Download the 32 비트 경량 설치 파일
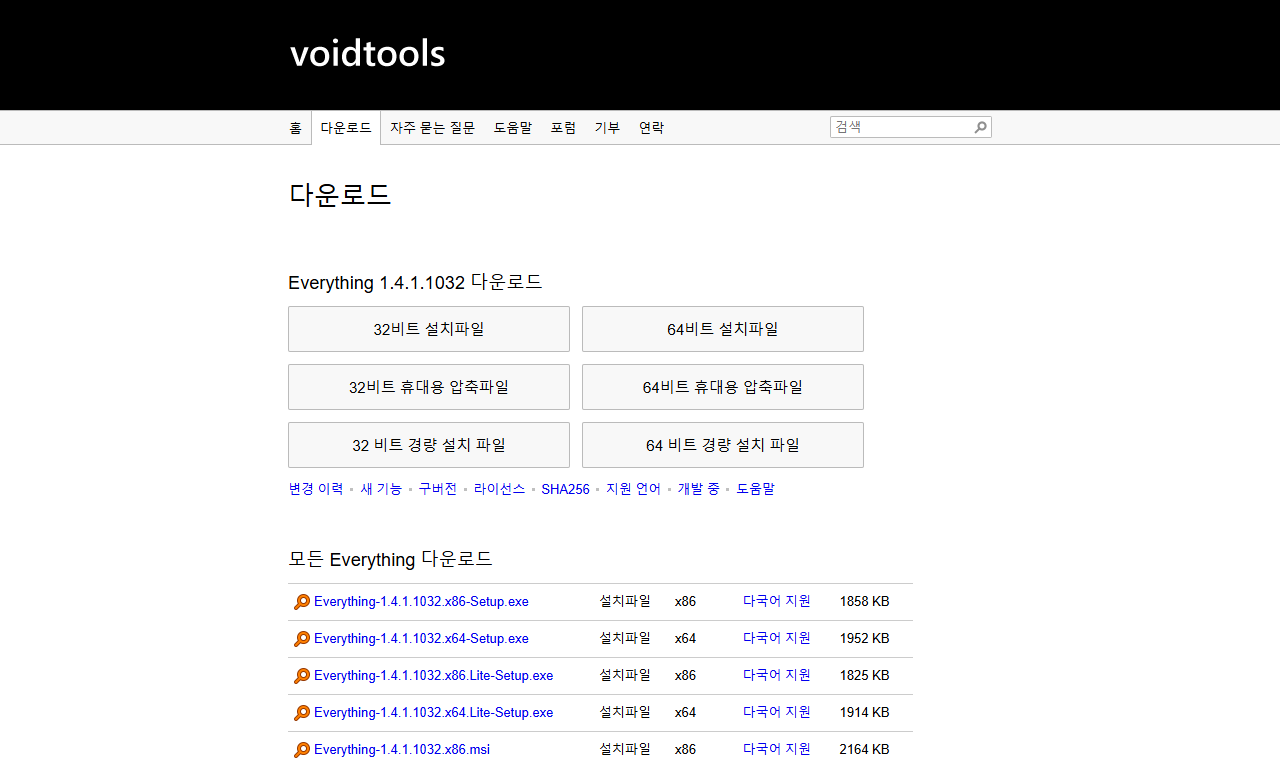 pyautogui.click(x=429, y=445)
